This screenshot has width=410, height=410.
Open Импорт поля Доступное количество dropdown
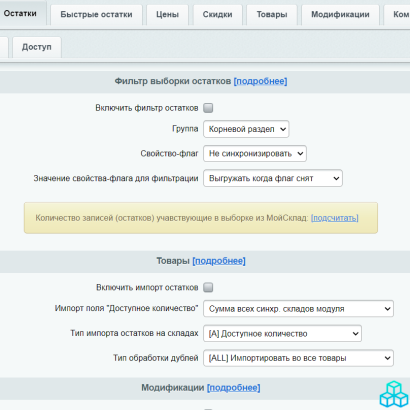pyautogui.click(x=298, y=309)
